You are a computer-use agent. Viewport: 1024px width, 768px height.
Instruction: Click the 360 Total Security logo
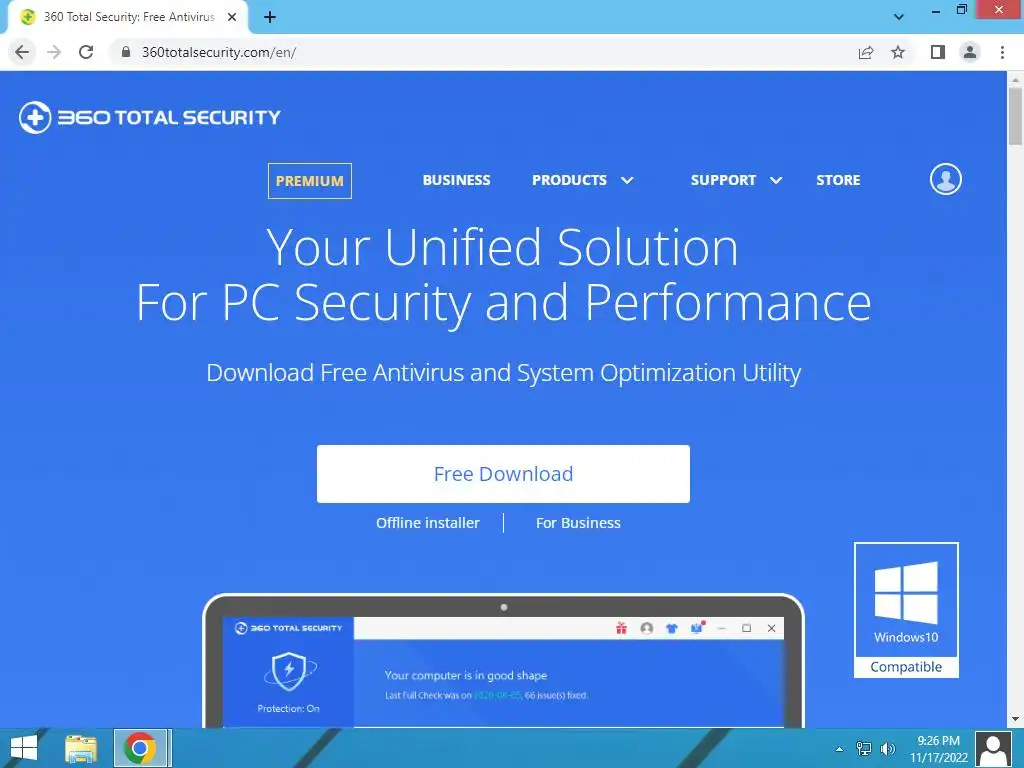(x=150, y=118)
